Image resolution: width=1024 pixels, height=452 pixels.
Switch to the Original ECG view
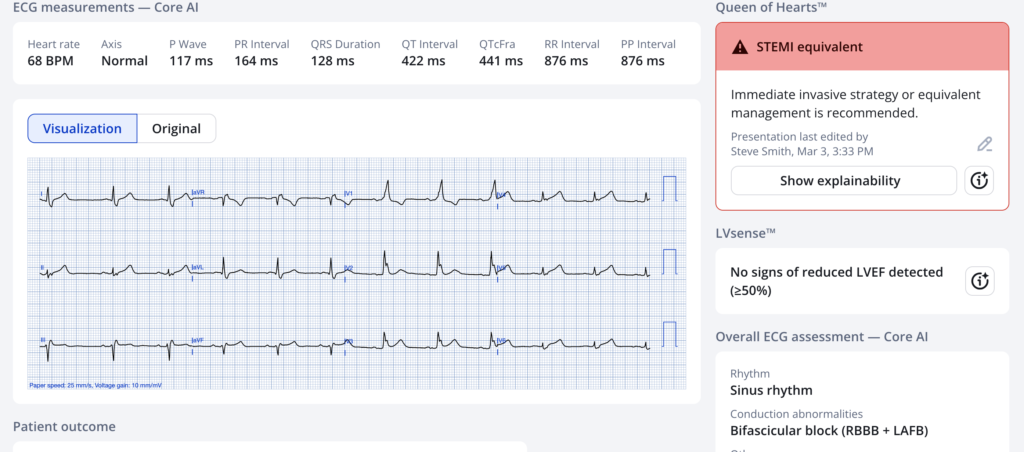tap(176, 128)
